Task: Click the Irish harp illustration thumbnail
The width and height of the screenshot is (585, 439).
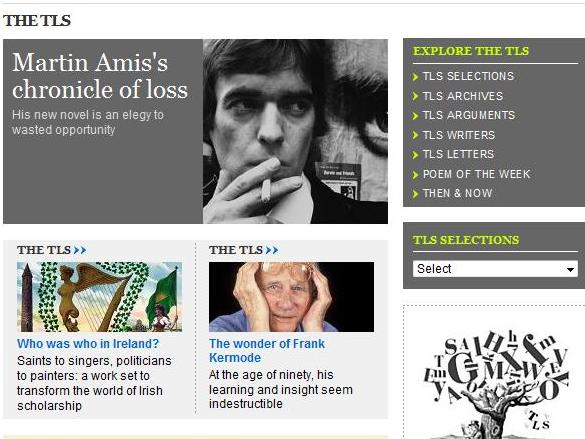Action: pyautogui.click(x=99, y=297)
